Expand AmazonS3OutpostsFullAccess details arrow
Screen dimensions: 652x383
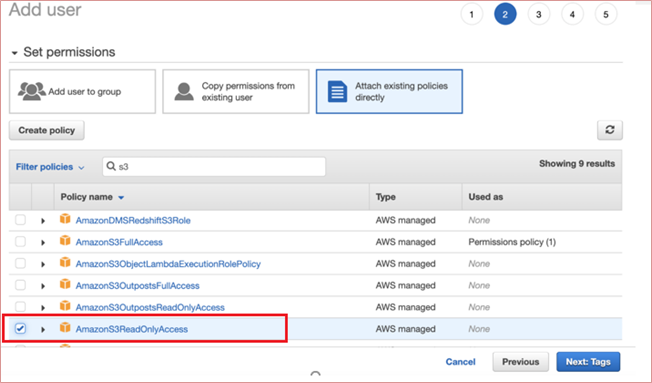click(x=43, y=286)
